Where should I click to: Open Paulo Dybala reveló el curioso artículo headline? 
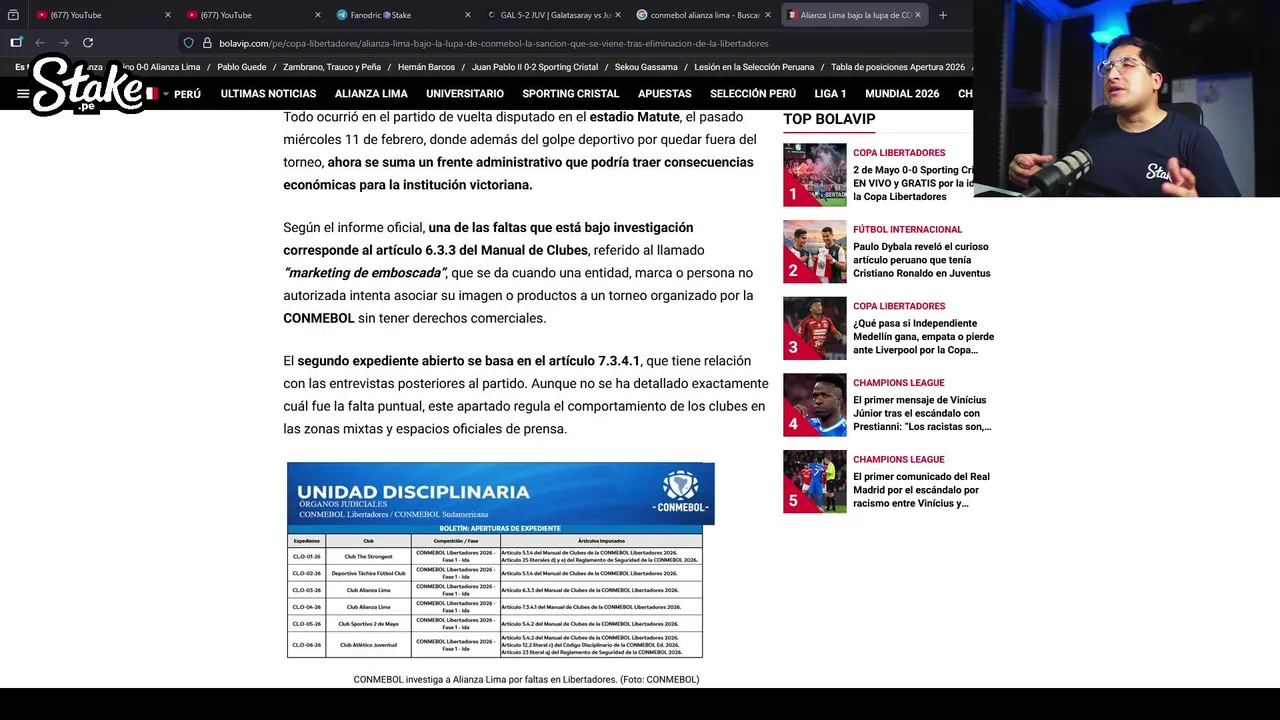point(922,260)
